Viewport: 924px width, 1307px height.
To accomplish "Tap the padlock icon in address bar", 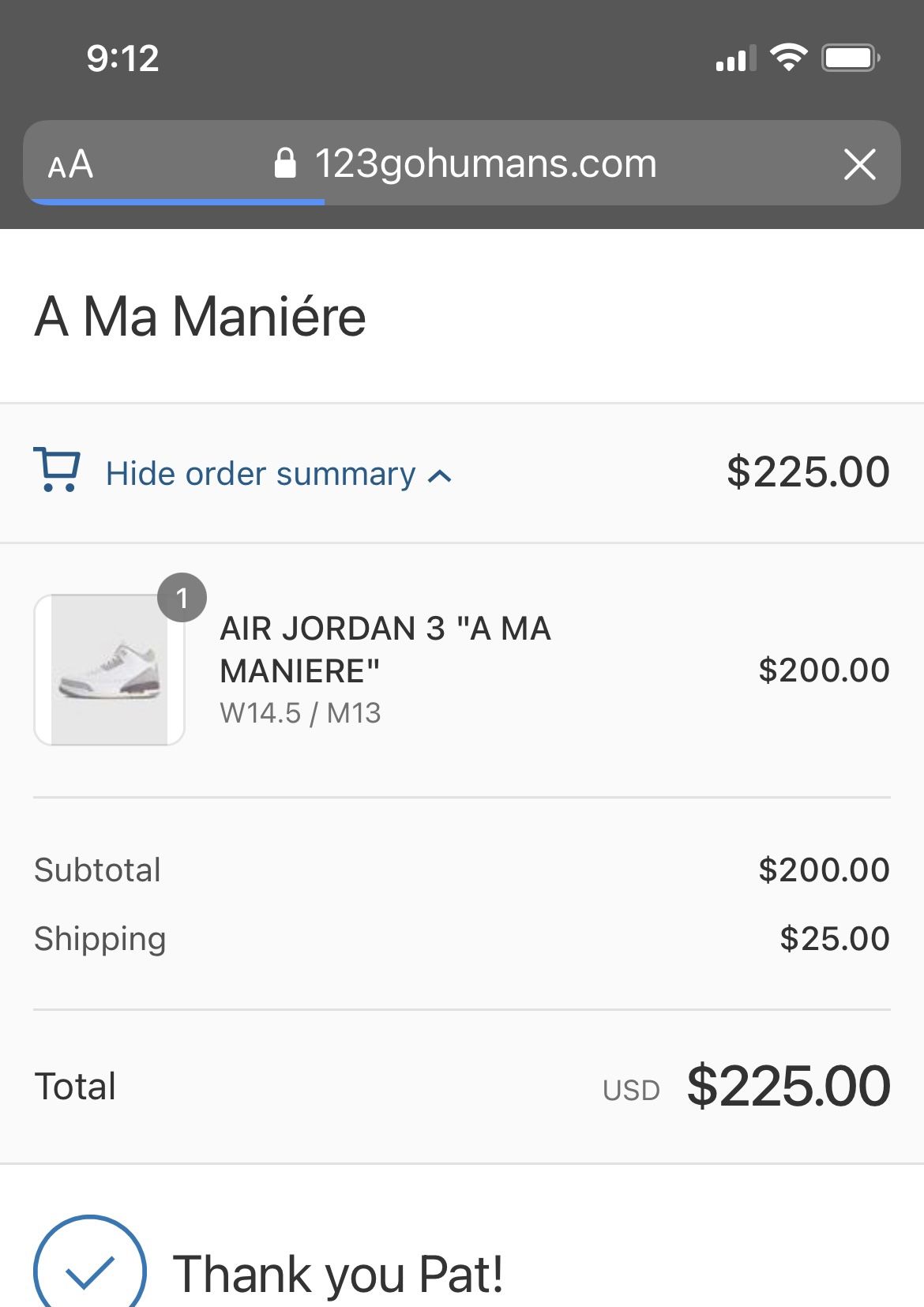I will point(284,163).
